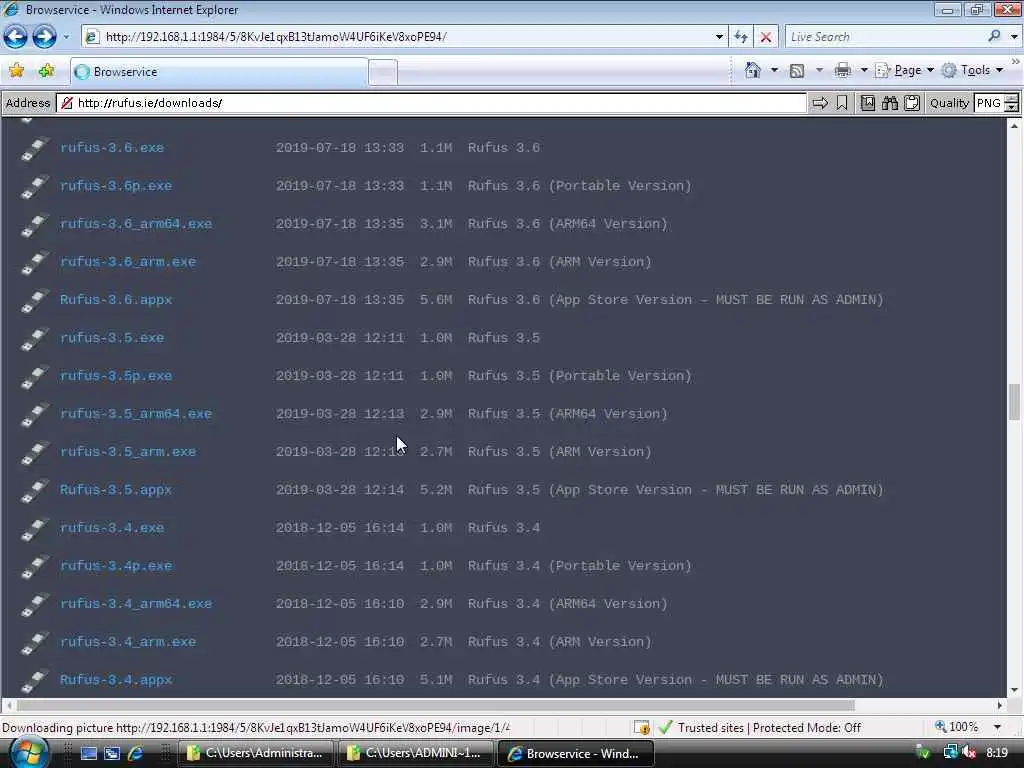
Task: Click the horizontal scrollbar right arrow
Action: [1000, 705]
